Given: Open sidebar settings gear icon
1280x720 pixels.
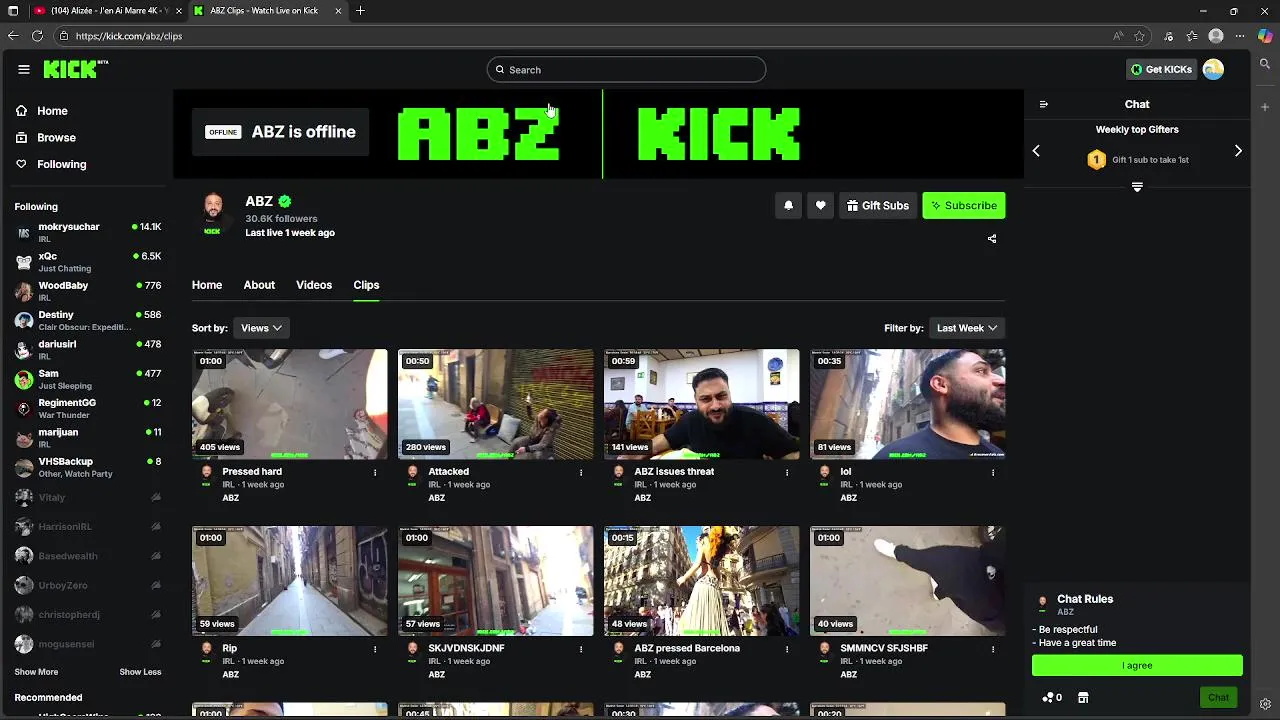Looking at the screenshot, I should pyautogui.click(x=1265, y=704).
